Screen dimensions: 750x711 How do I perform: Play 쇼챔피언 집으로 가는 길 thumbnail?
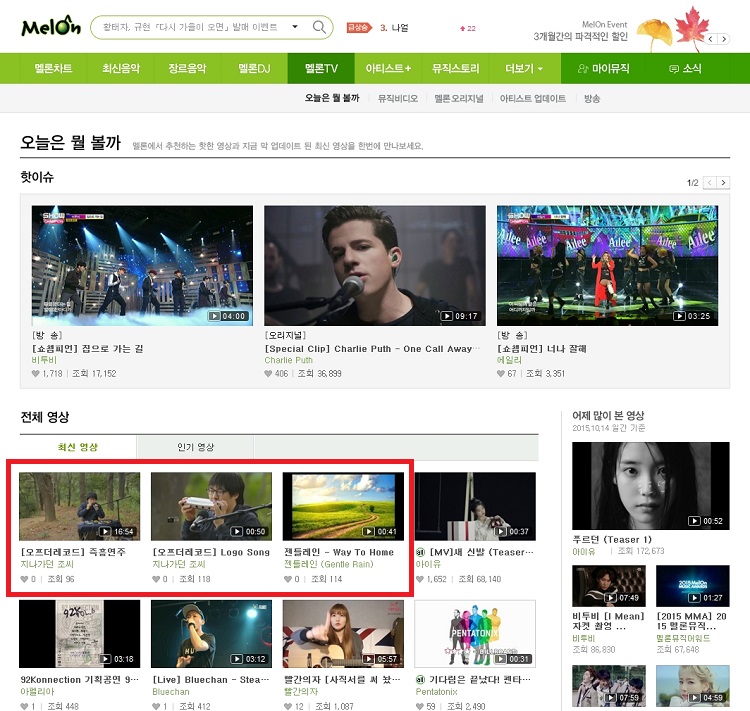[x=142, y=266]
